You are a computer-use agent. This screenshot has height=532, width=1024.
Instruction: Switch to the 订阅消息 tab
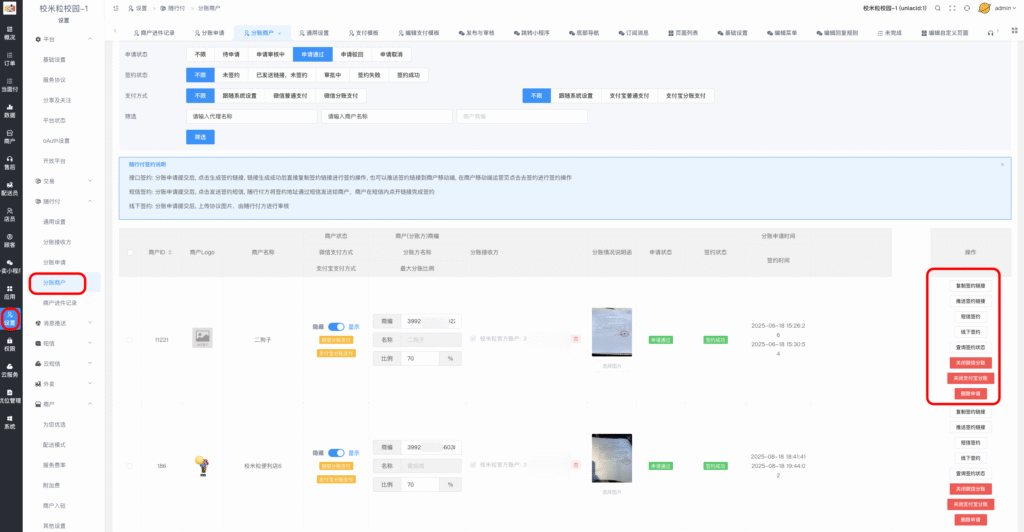pyautogui.click(x=633, y=33)
